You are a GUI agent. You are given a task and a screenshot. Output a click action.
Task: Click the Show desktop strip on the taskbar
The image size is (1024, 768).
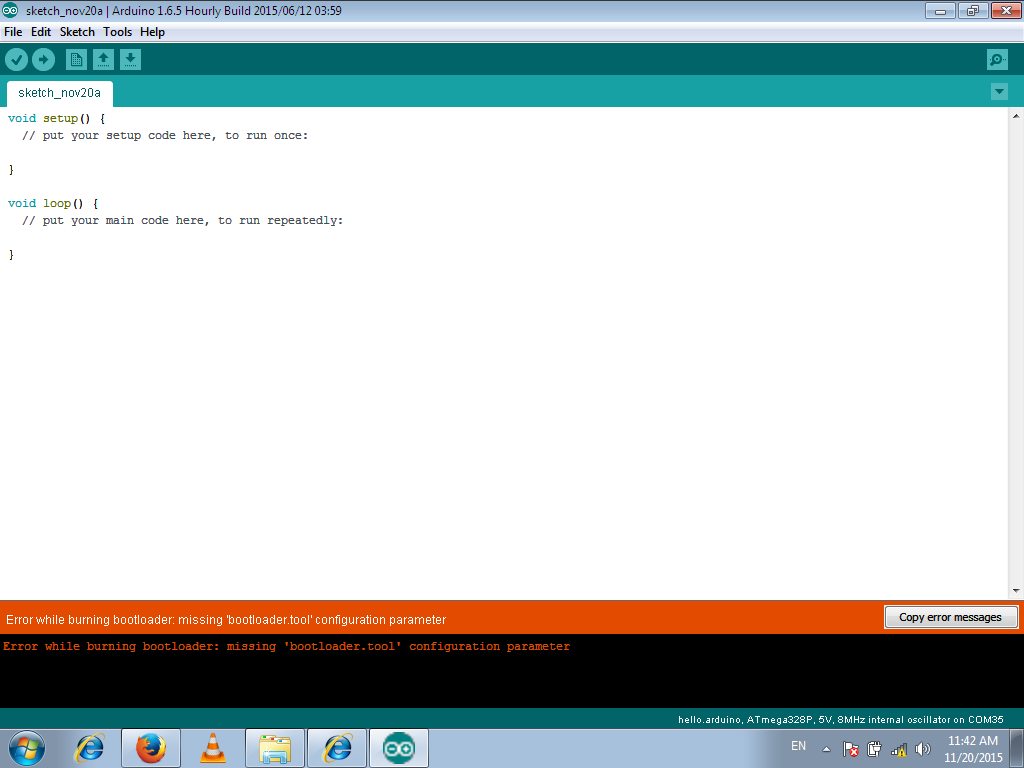pos(1017,748)
